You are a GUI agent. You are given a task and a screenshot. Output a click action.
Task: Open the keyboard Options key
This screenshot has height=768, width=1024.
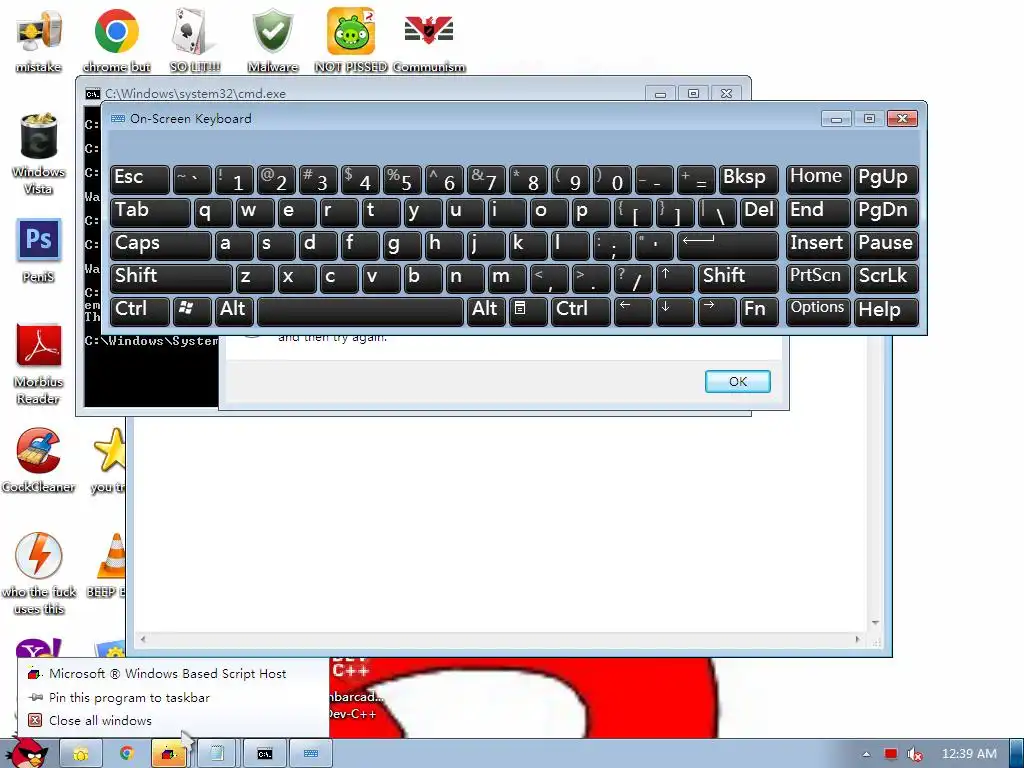(818, 311)
